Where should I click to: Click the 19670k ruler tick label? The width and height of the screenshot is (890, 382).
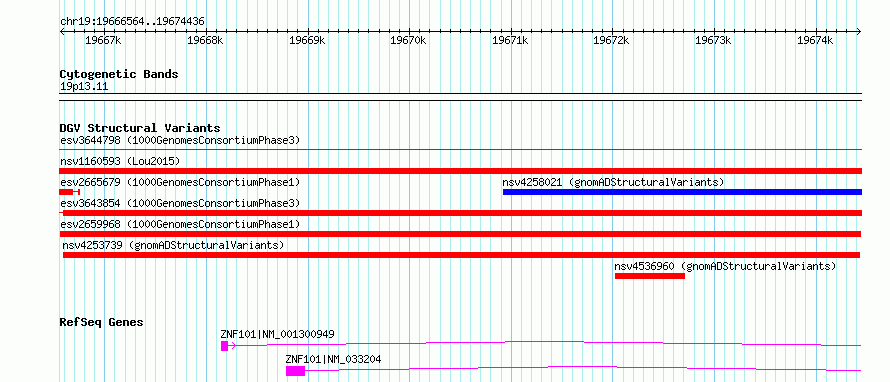408,40
